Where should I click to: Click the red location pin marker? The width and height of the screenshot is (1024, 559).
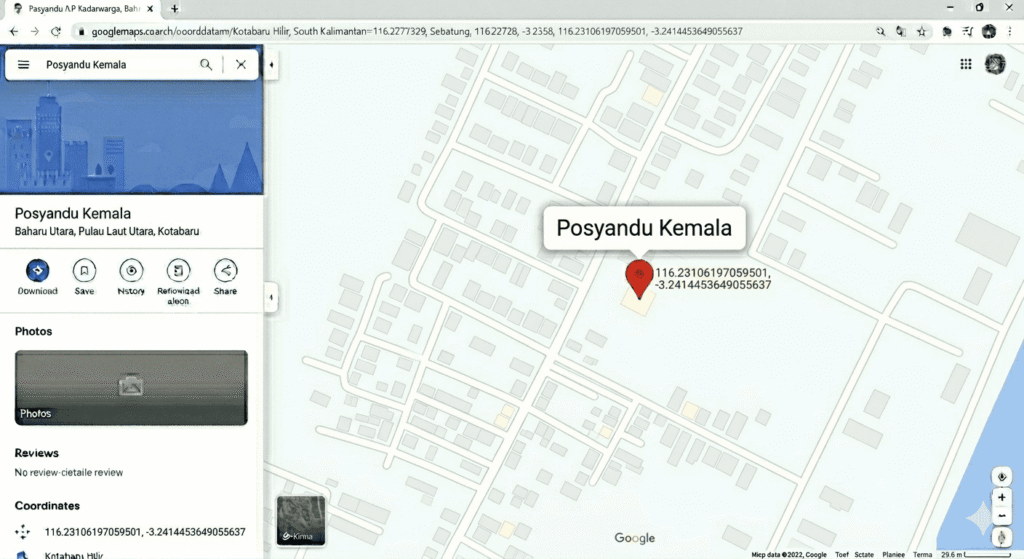pyautogui.click(x=640, y=277)
